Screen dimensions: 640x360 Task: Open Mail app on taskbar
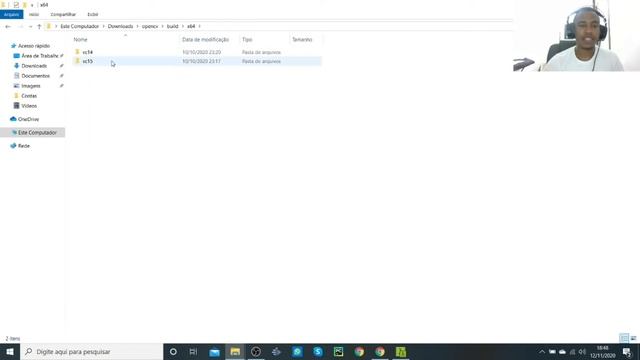pyautogui.click(x=214, y=351)
